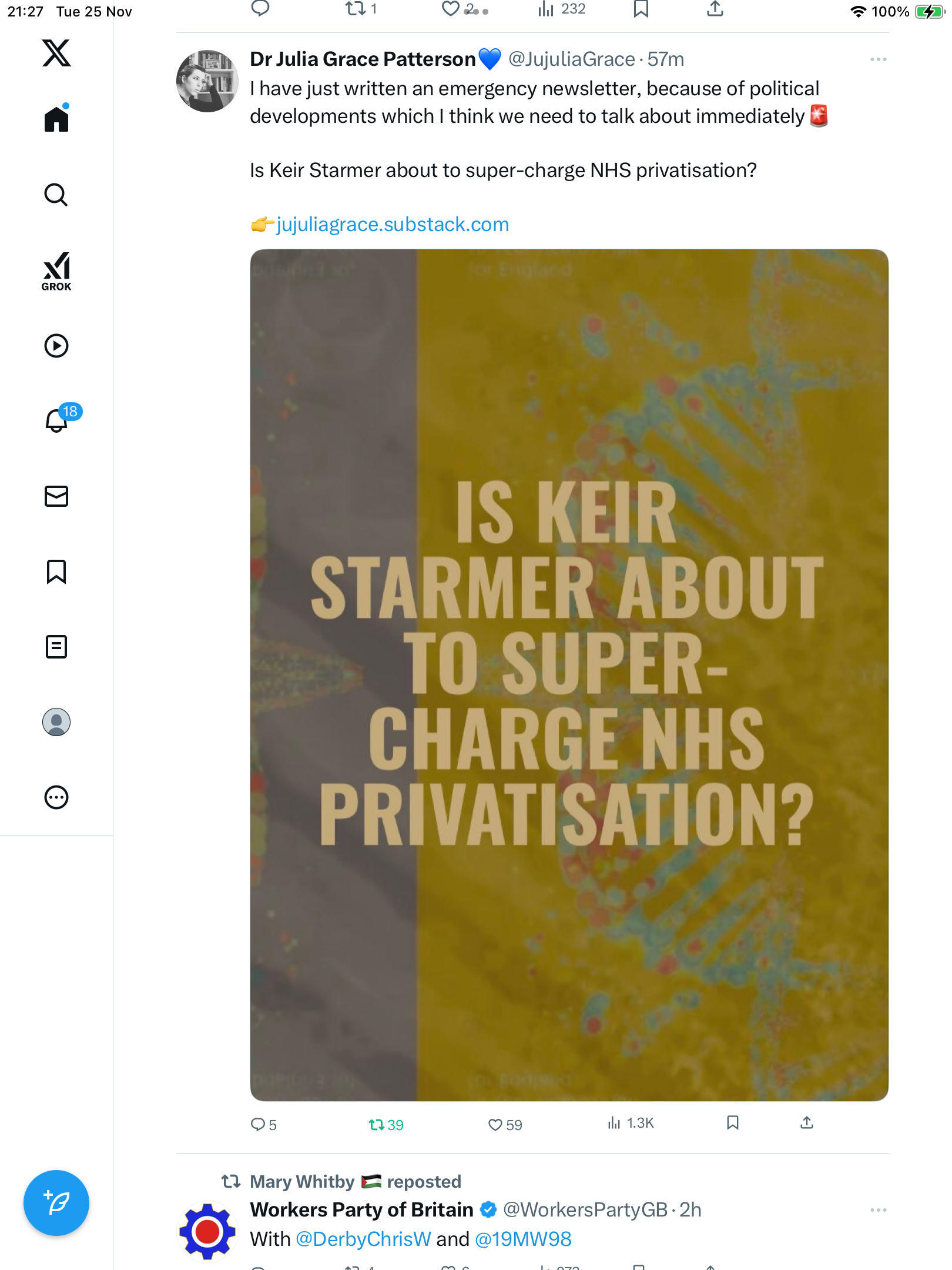This screenshot has height=1270, width=952.
Task: Open notifications with 18 badge
Action: tap(57, 420)
